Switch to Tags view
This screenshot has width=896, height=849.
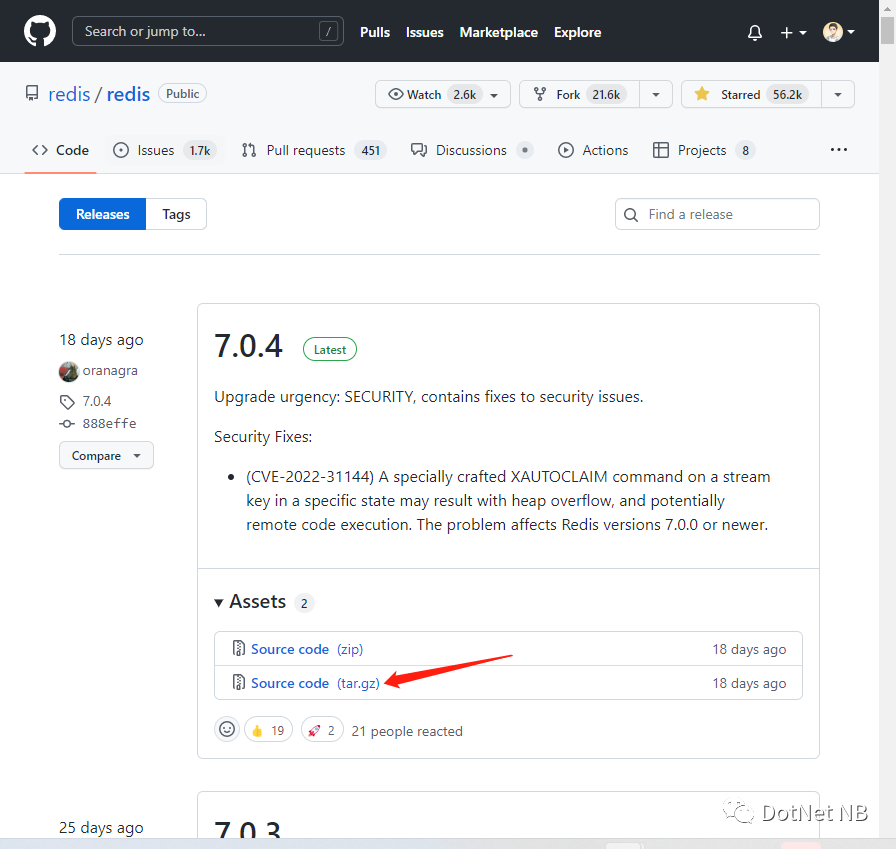pos(176,214)
